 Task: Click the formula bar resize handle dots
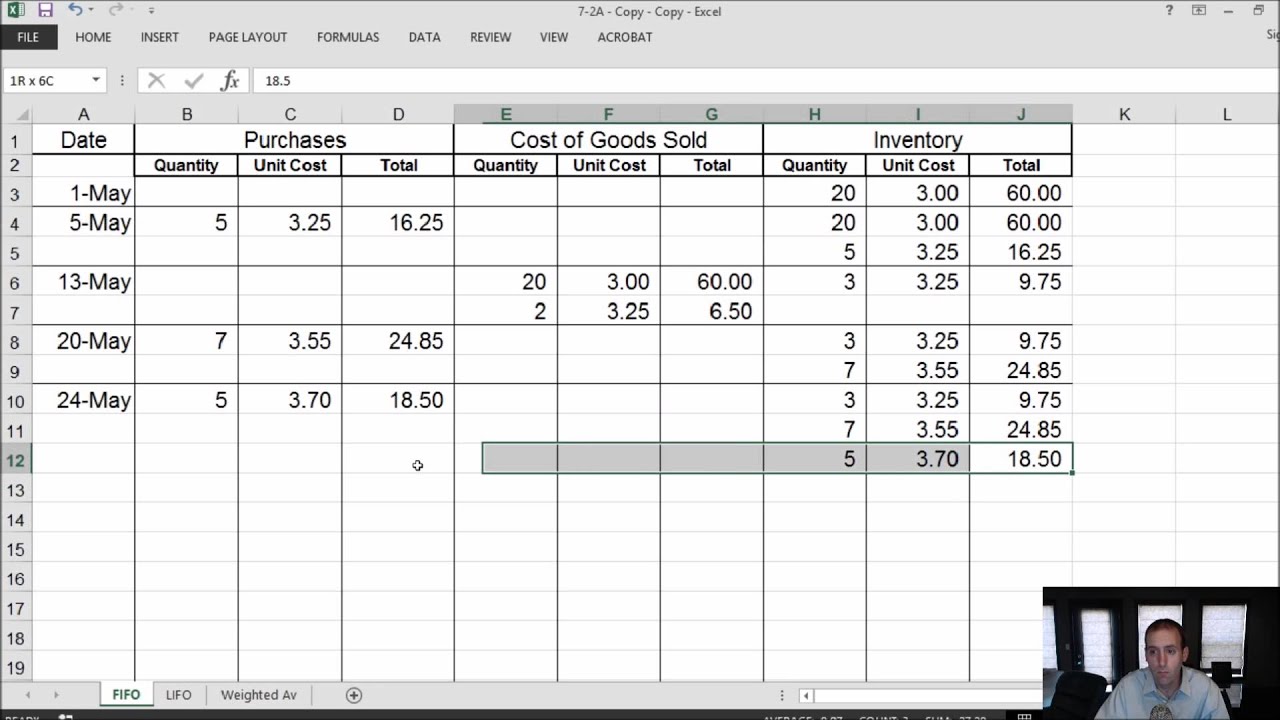(122, 80)
